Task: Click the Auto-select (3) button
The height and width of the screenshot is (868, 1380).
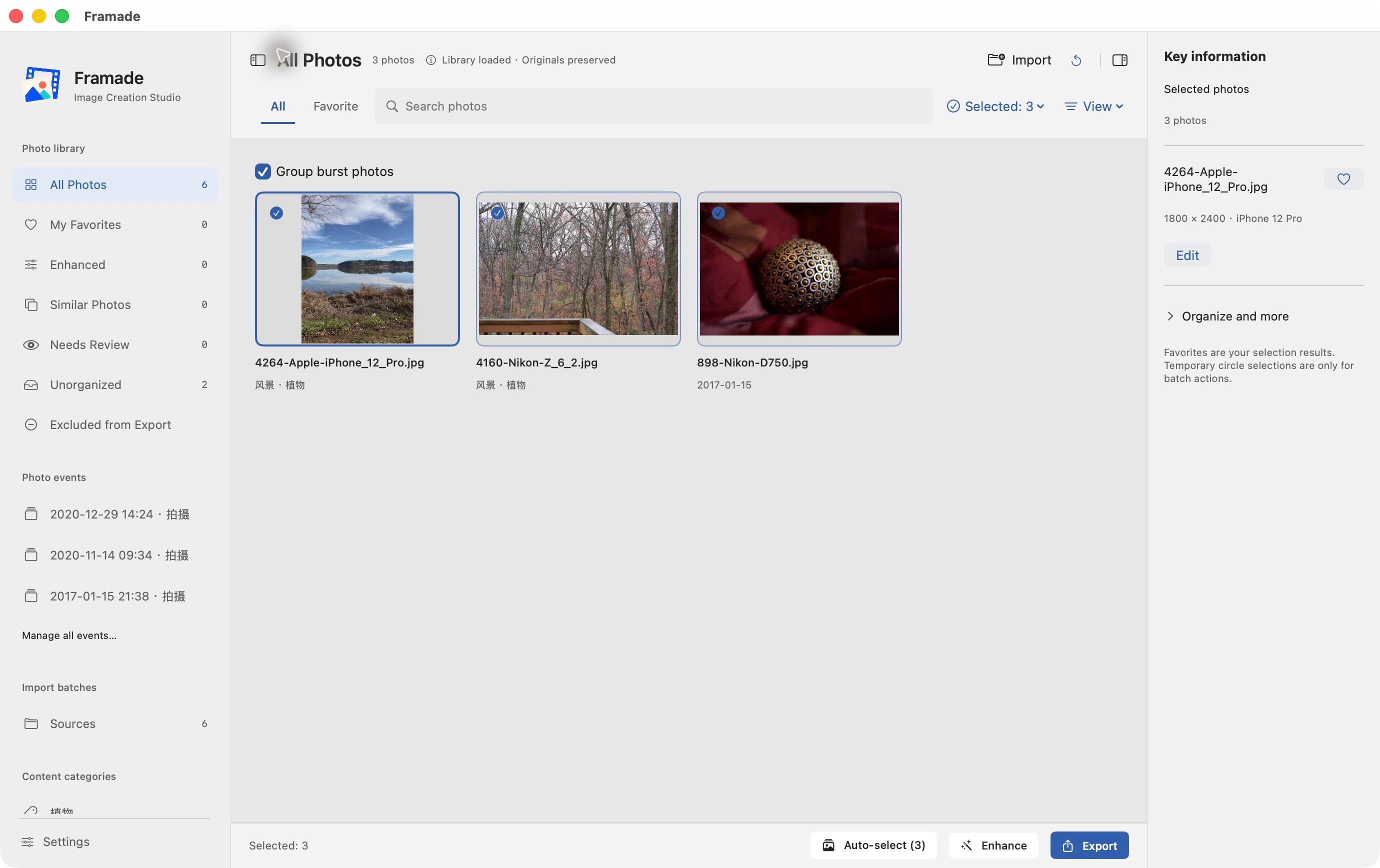Action: 873,845
